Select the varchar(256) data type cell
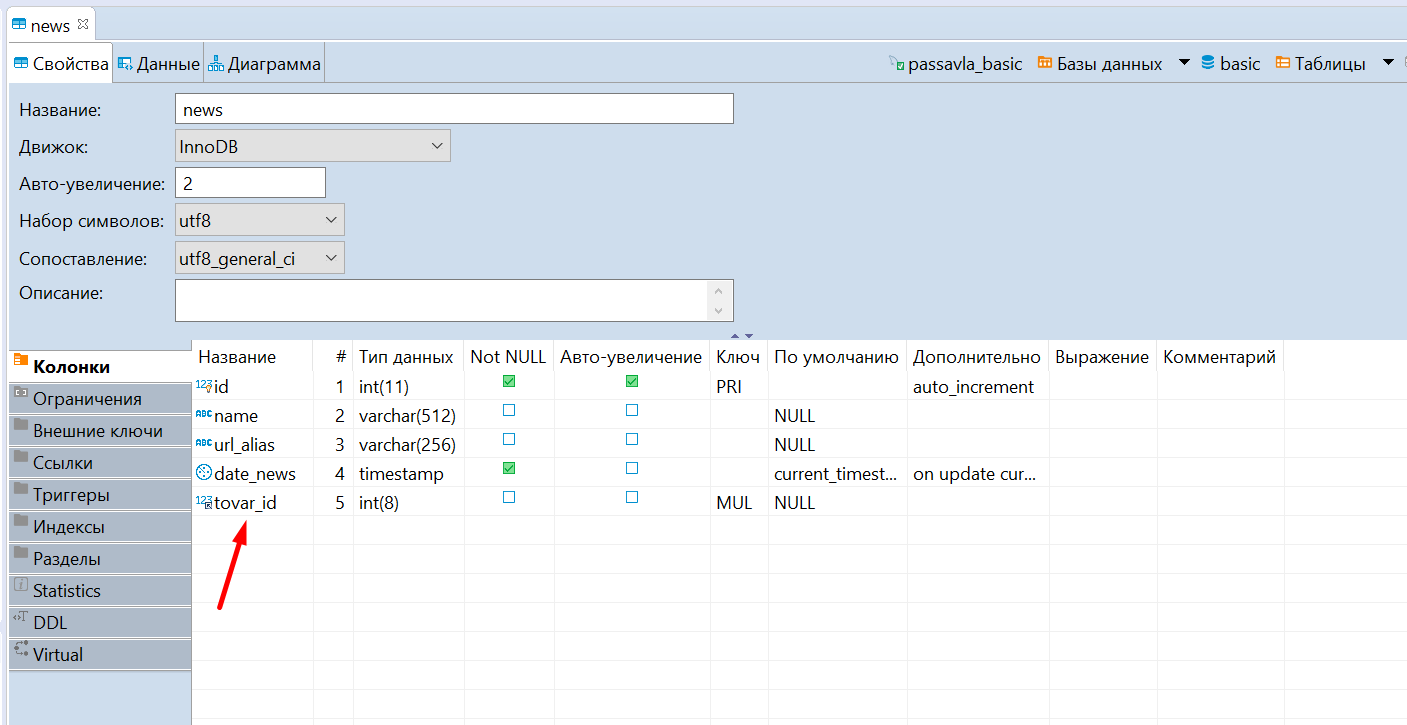Image resolution: width=1407 pixels, height=725 pixels. pyautogui.click(x=408, y=444)
